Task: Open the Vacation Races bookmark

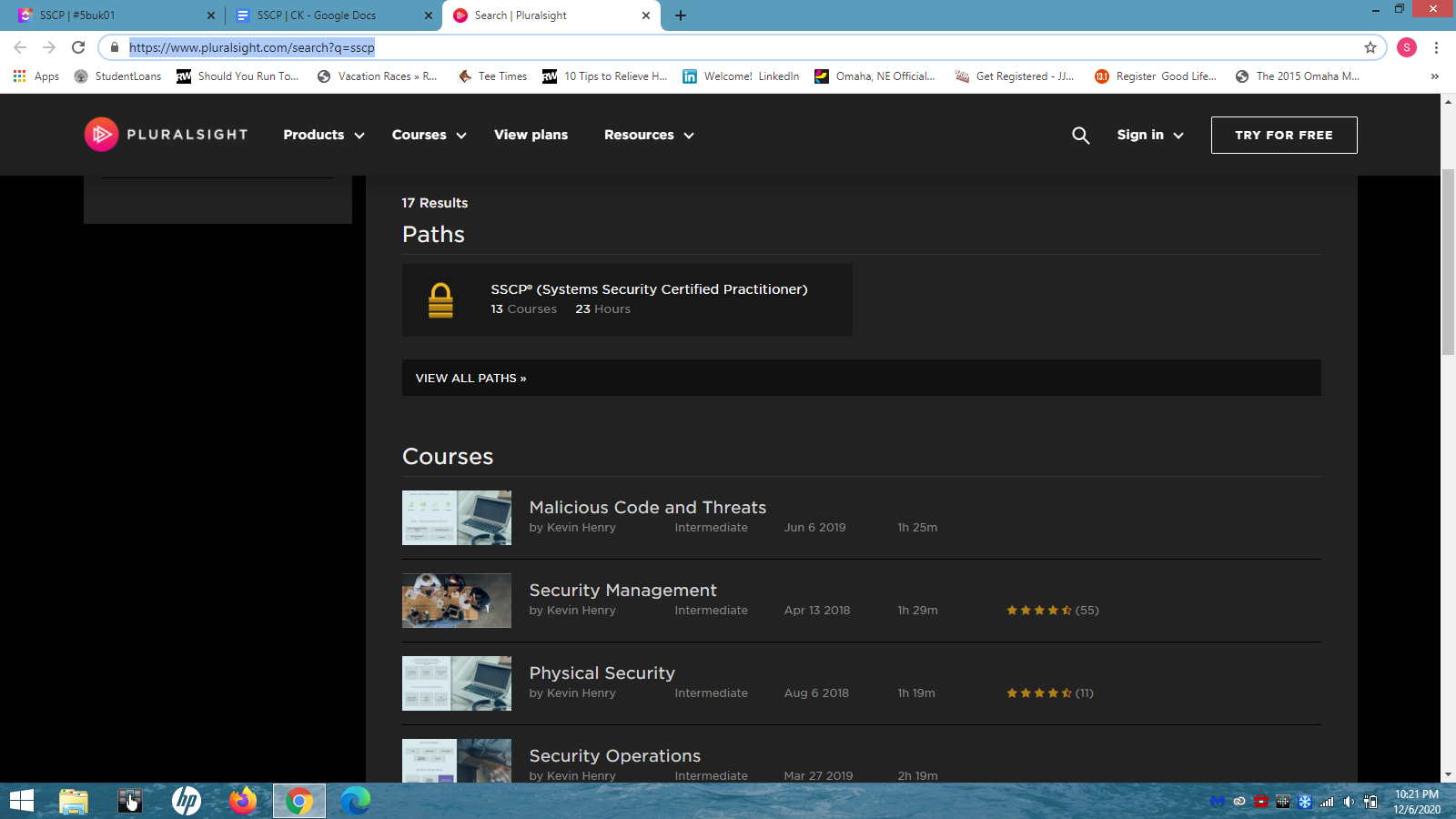Action: 377,76
